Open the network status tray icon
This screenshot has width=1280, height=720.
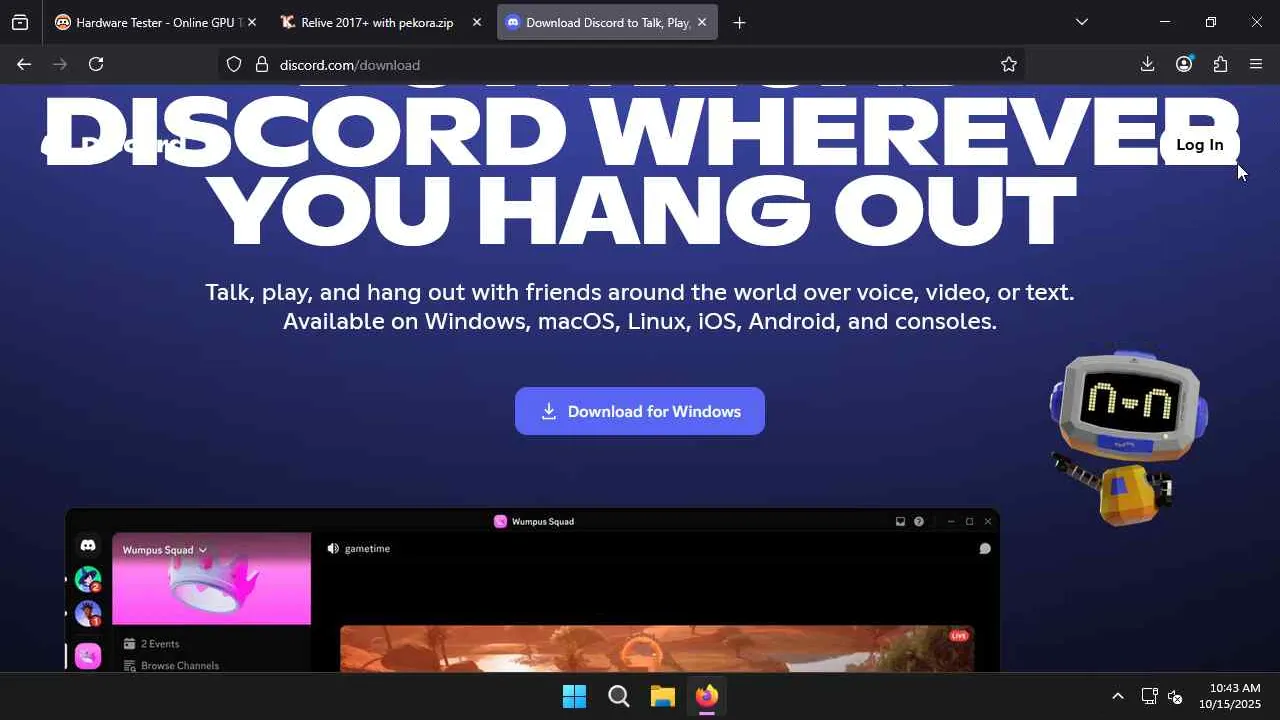(1149, 696)
